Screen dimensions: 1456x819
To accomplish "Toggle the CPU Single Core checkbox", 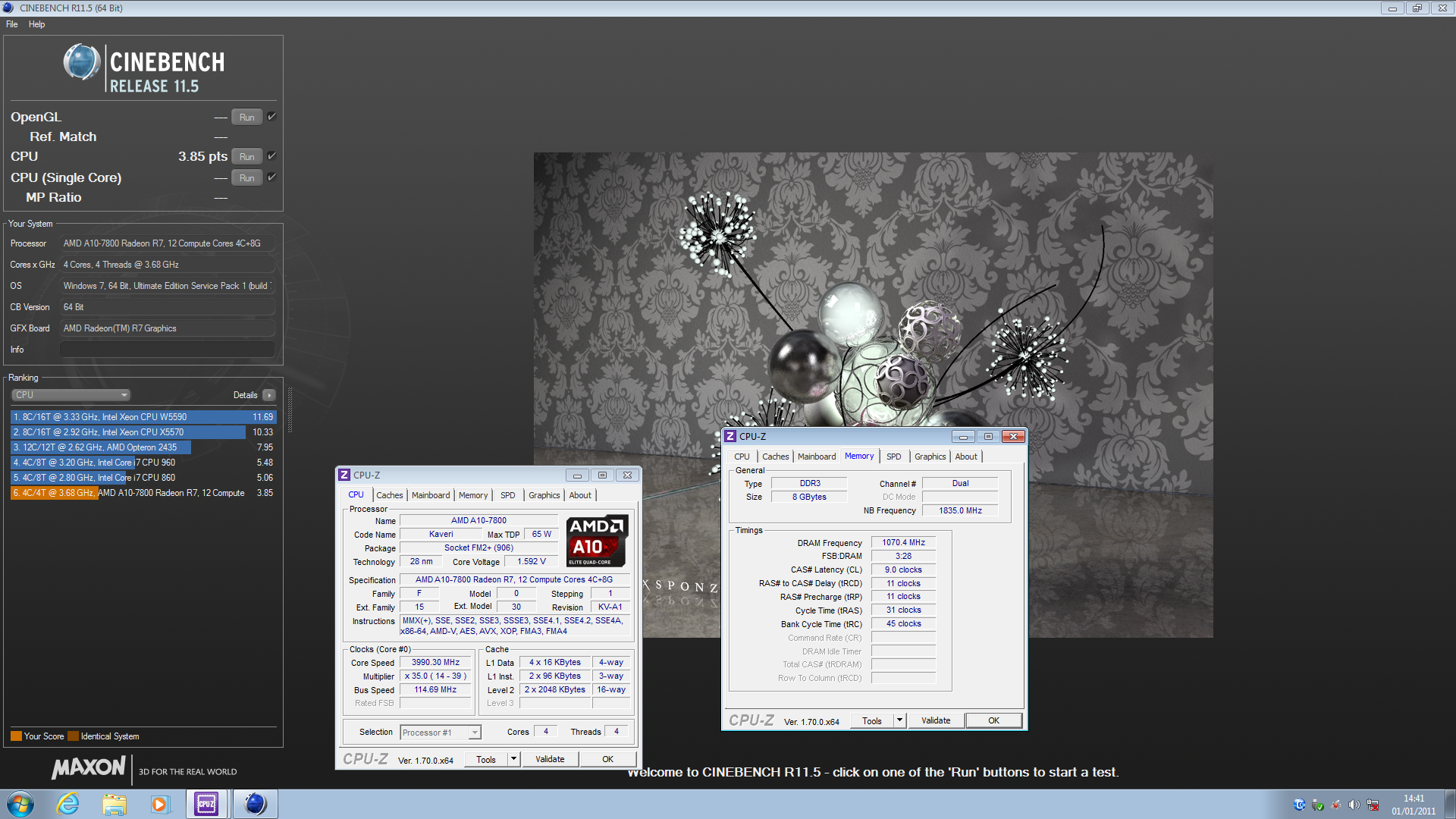I will pos(271,177).
